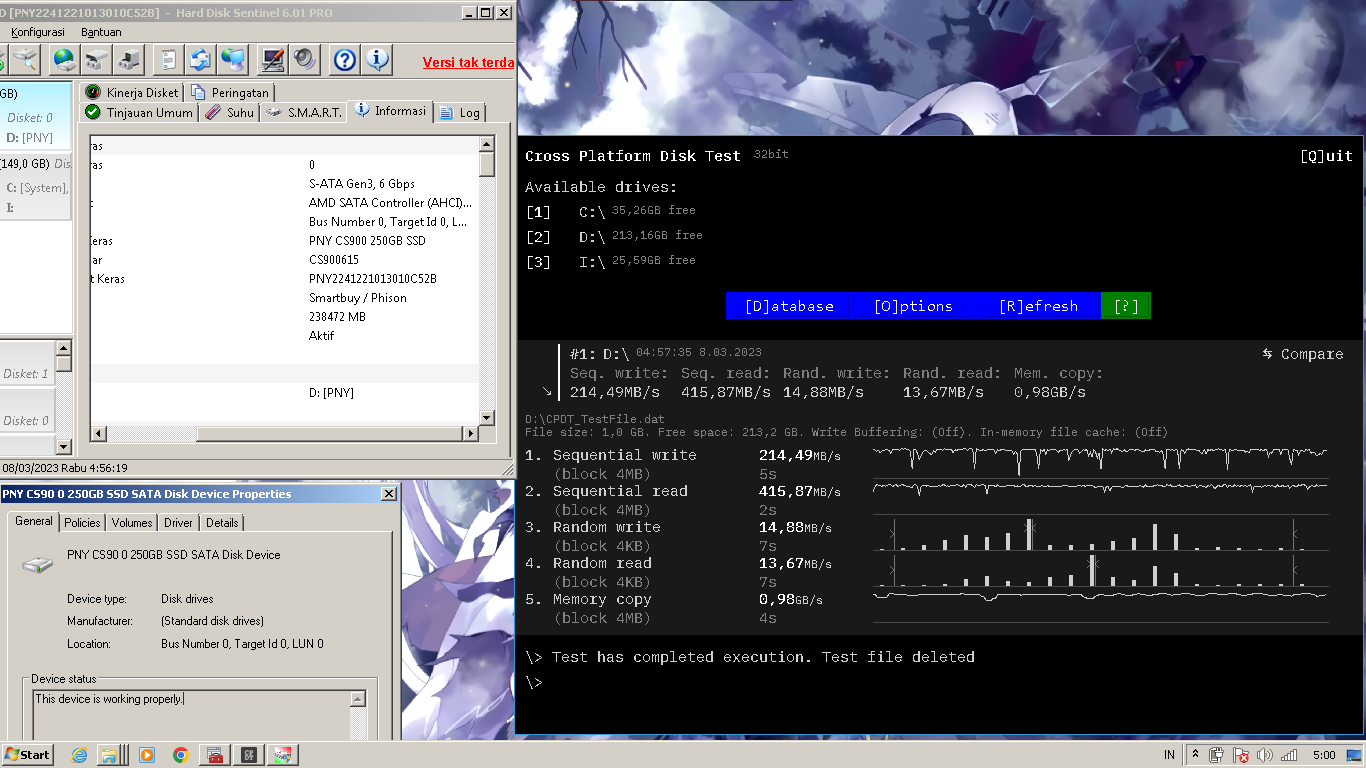Screen dimensions: 1366x768
Task: Click the [R]efresh button
Action: tap(1038, 306)
